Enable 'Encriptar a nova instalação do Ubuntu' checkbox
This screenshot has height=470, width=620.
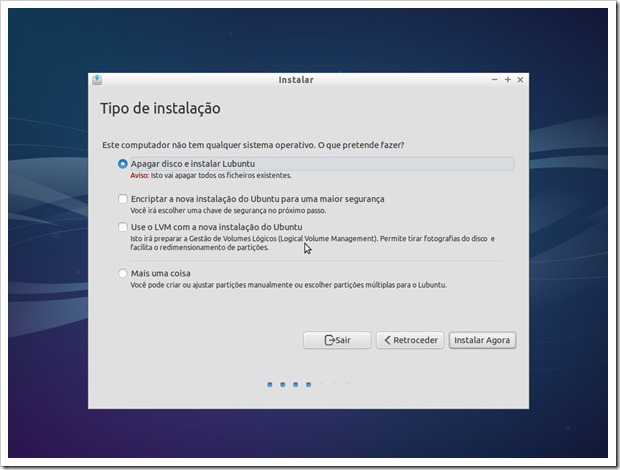123,198
